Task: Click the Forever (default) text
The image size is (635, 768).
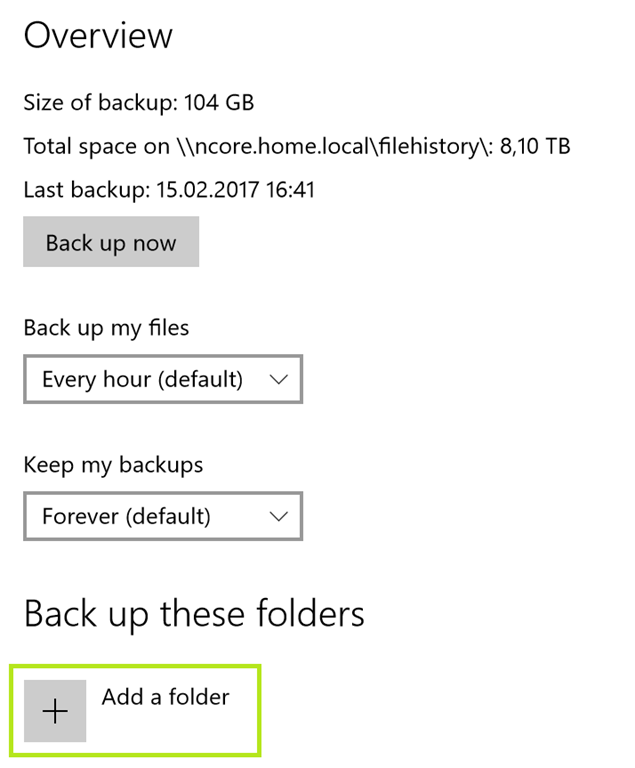Action: [x=126, y=517]
